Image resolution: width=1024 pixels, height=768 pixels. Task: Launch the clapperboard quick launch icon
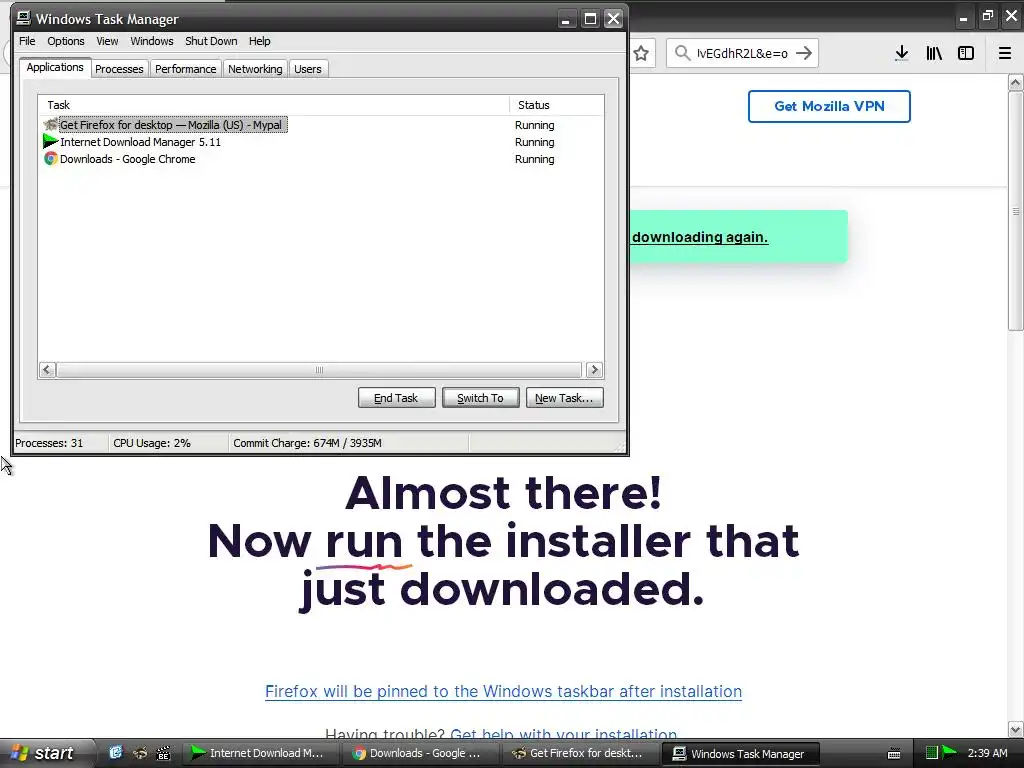point(163,753)
